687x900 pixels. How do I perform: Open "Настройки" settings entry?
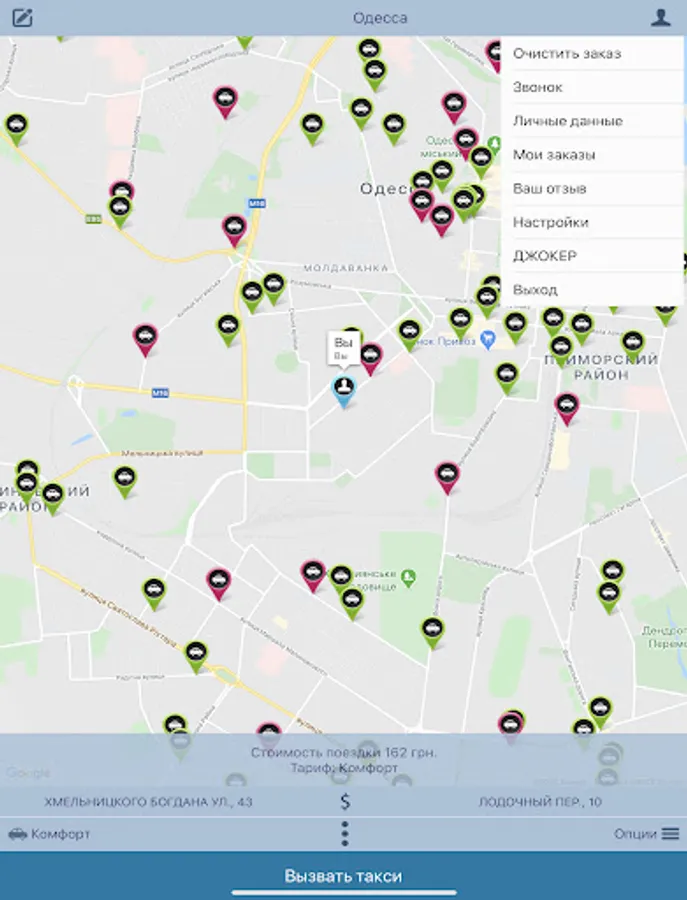pos(593,222)
